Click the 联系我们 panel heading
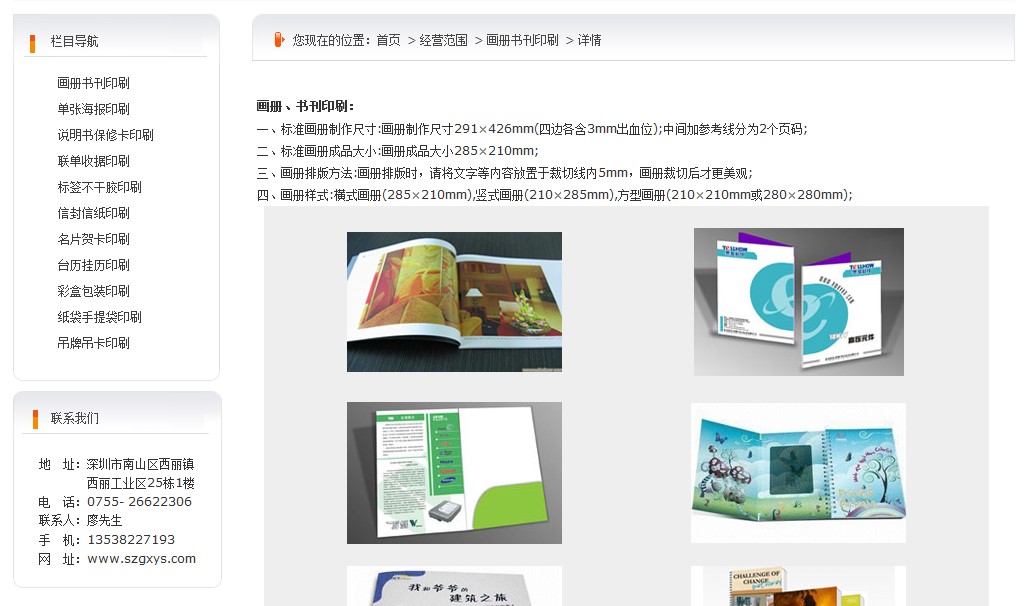Viewport: 1029px width, 606px height. click(x=74, y=418)
